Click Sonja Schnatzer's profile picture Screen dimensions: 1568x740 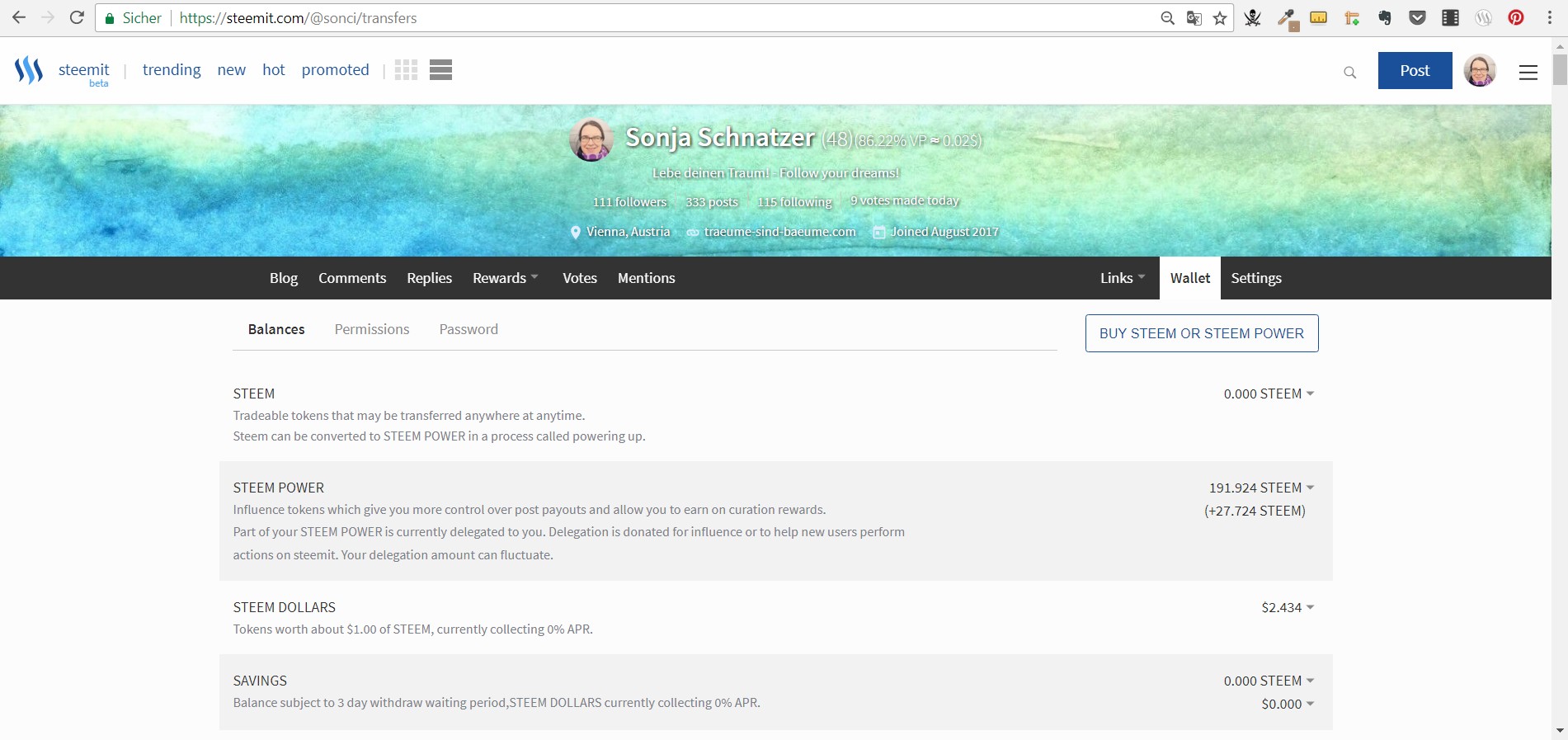click(591, 139)
